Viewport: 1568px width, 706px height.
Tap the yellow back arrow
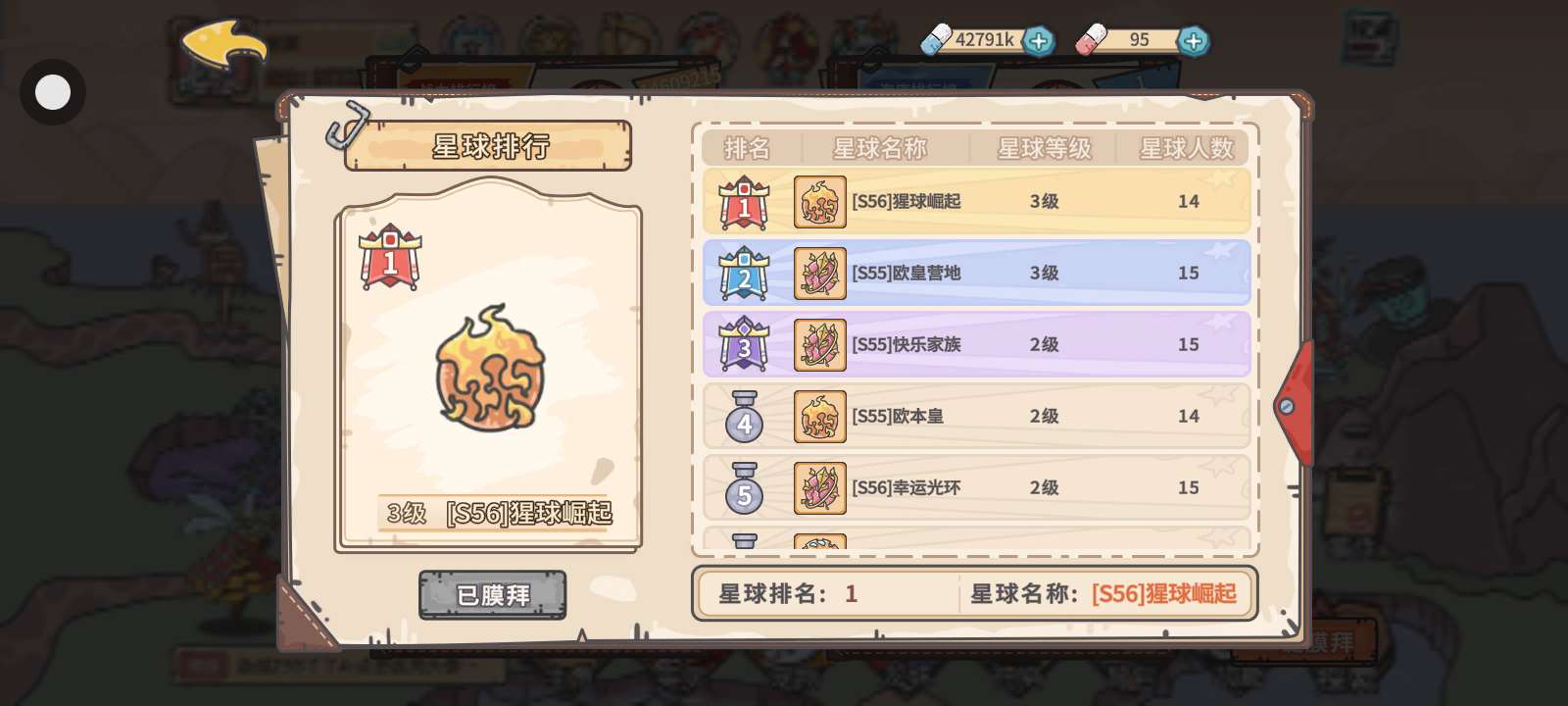click(223, 45)
